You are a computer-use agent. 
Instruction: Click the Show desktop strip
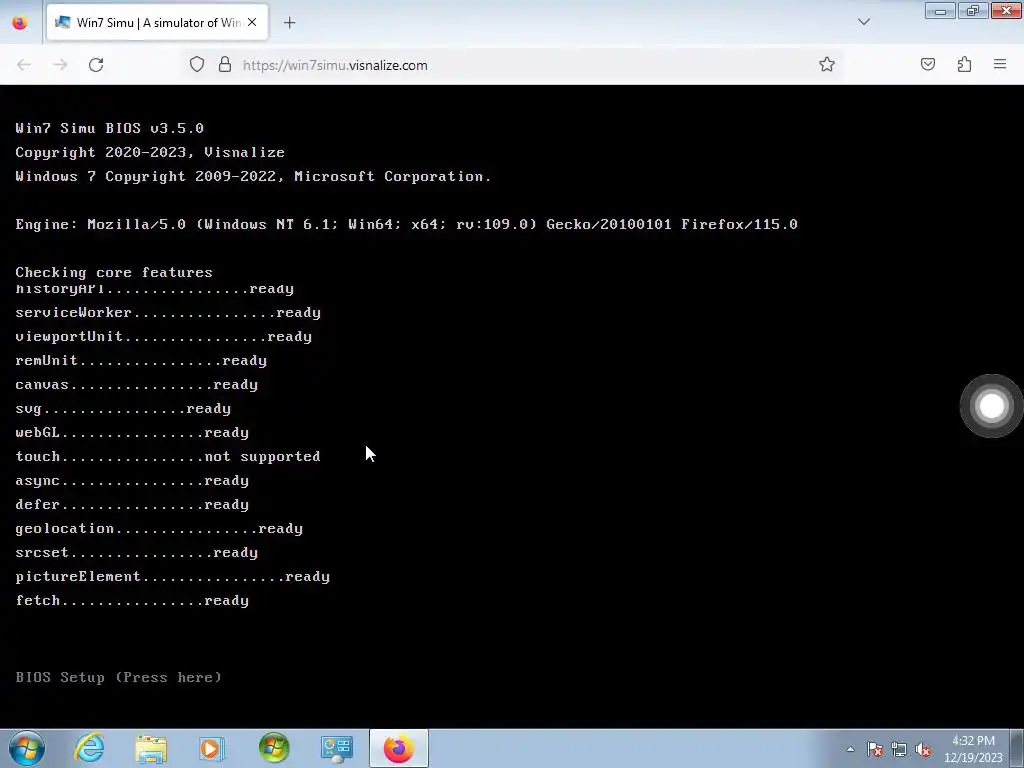pyautogui.click(x=1016, y=748)
